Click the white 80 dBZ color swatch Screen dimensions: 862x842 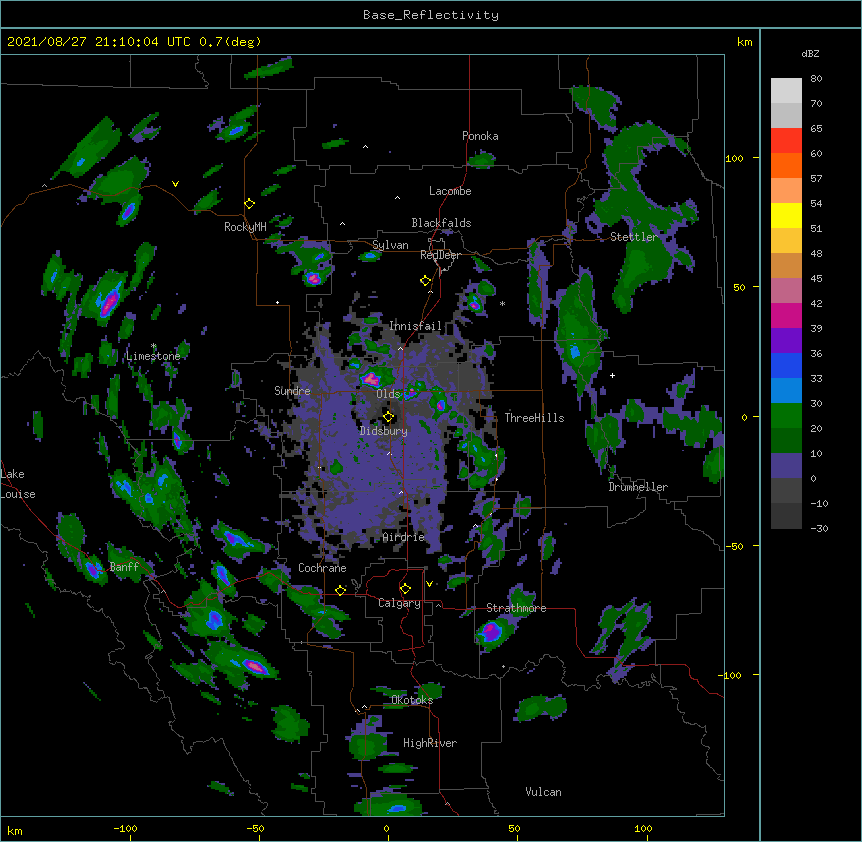click(786, 91)
